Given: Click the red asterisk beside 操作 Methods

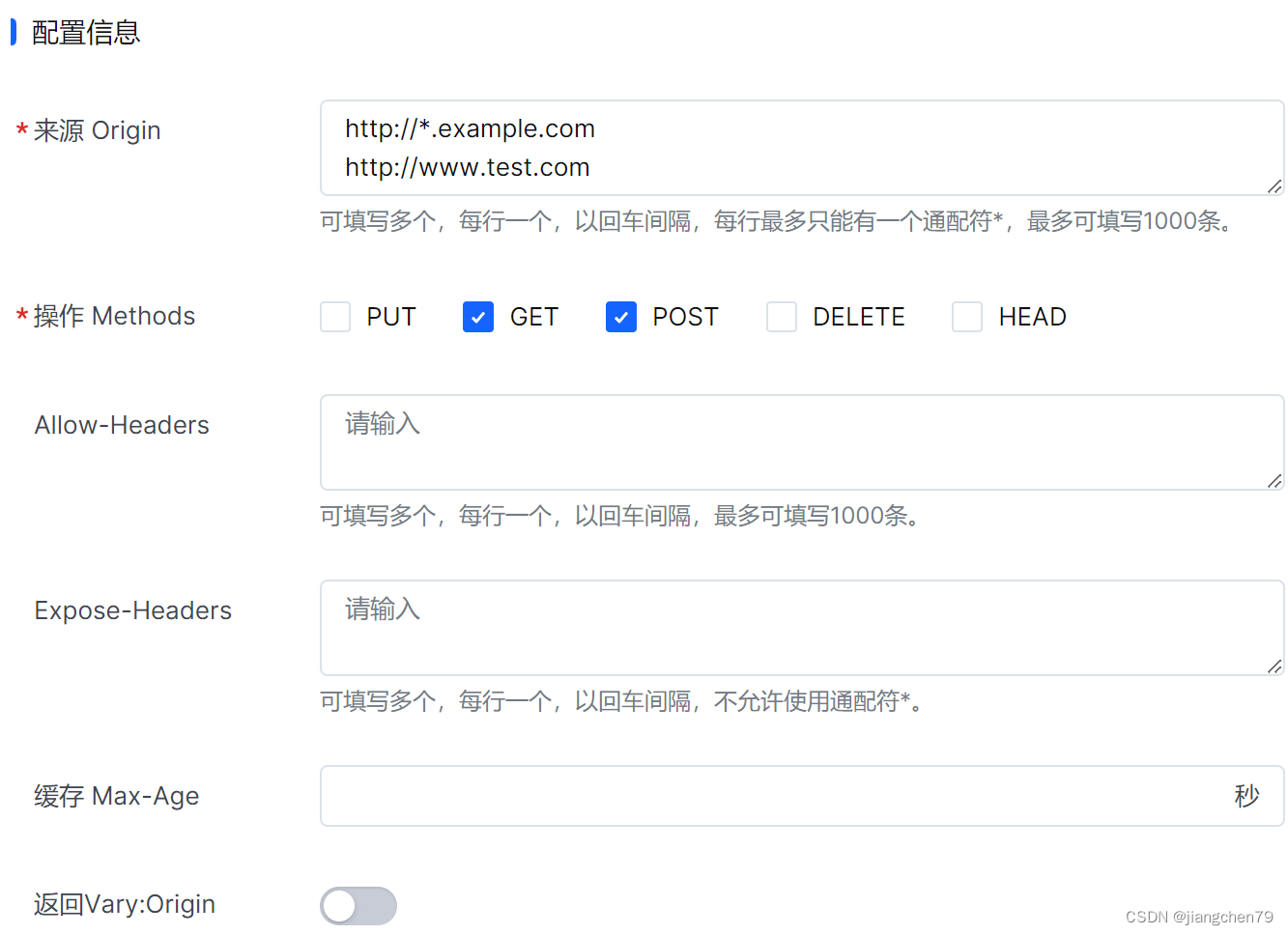Looking at the screenshot, I should (22, 316).
